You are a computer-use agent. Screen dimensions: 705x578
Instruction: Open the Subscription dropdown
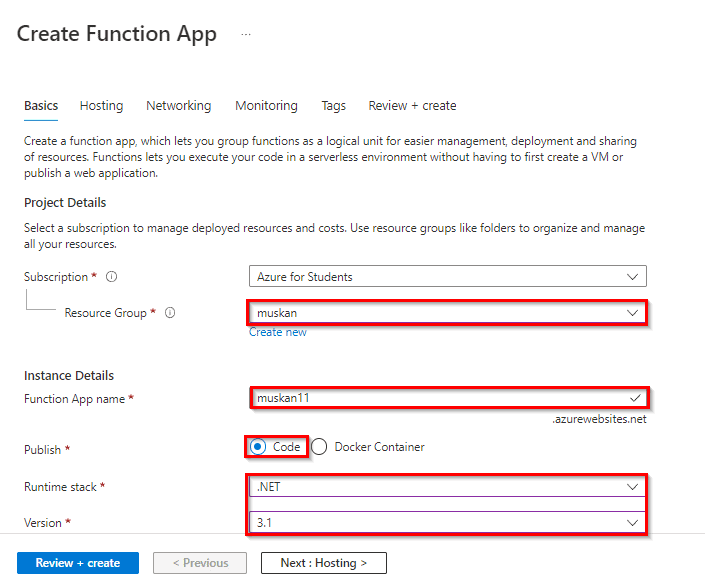(448, 276)
